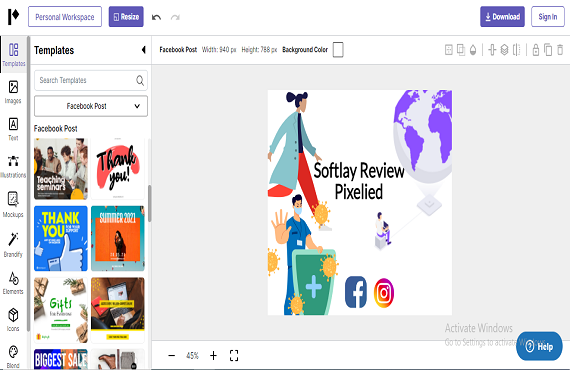Zoom in with the plus button
The height and width of the screenshot is (370, 570).
pyautogui.click(x=213, y=355)
